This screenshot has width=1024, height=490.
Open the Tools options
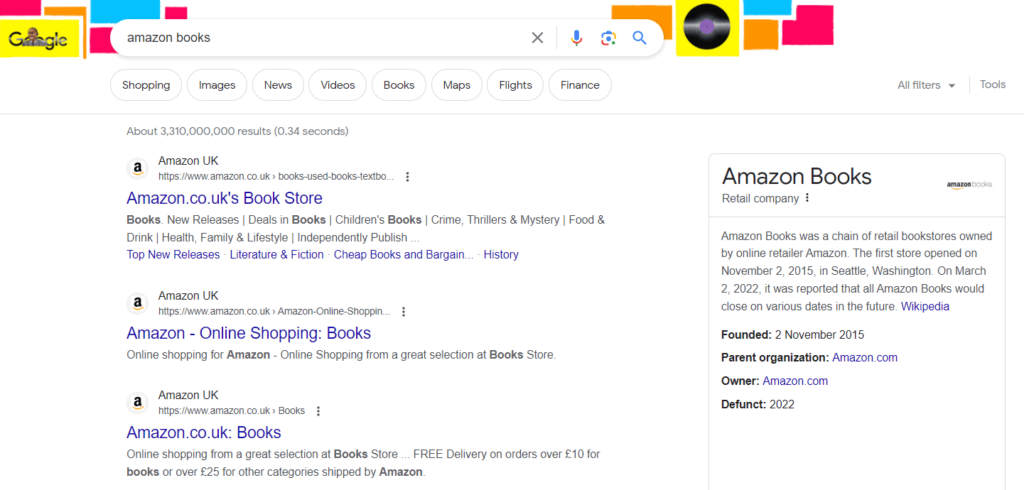pyautogui.click(x=993, y=84)
